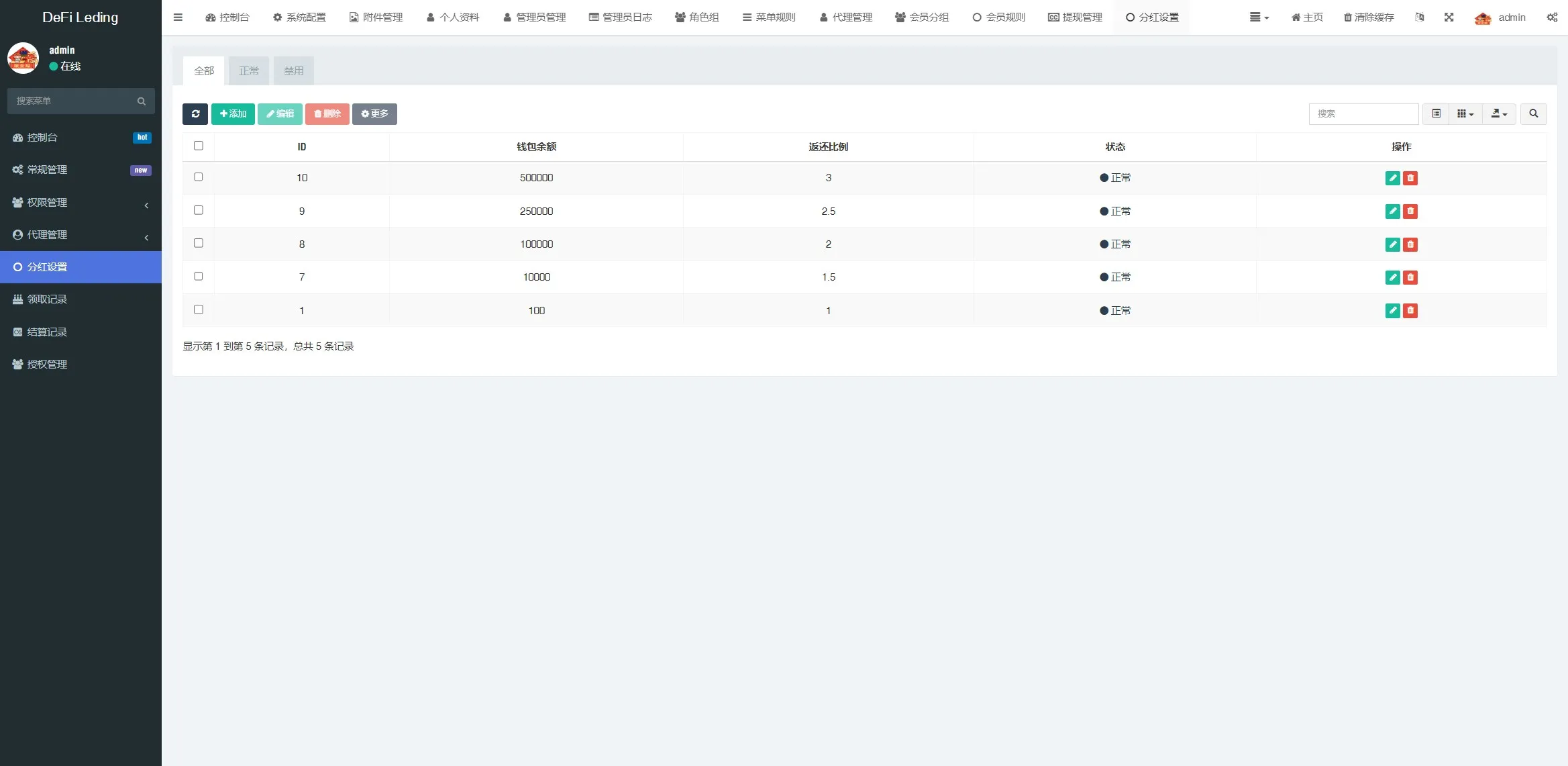
Task: Open the columns visibility dropdown
Action: [1465, 114]
